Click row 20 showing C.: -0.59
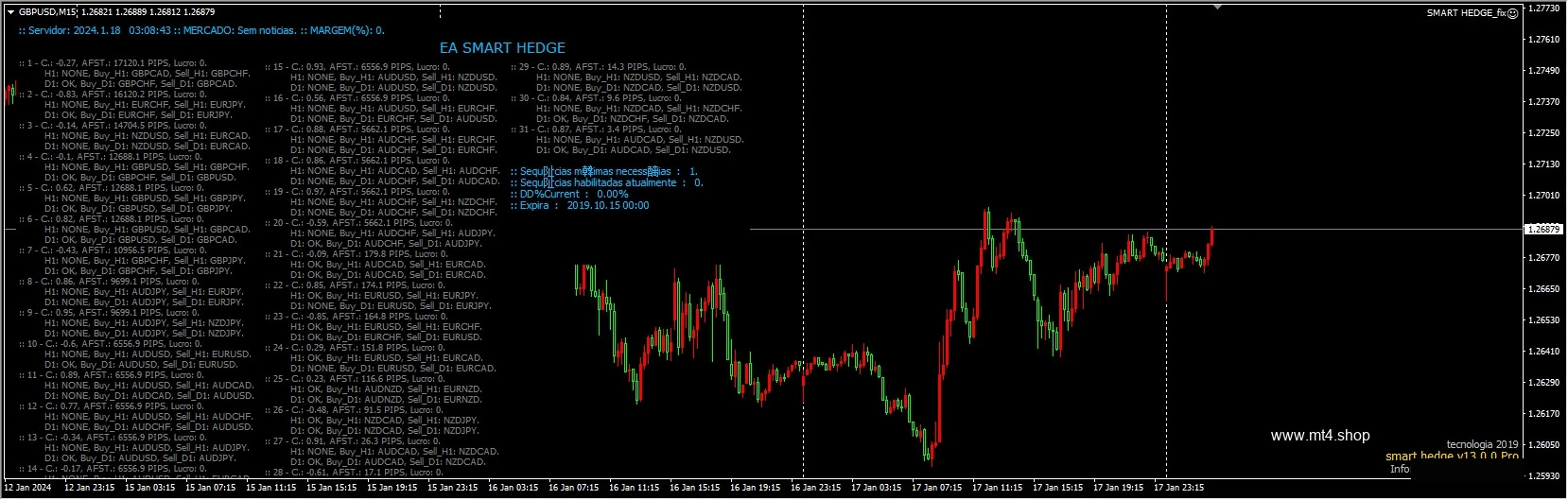The width and height of the screenshot is (1568, 500). tap(359, 223)
